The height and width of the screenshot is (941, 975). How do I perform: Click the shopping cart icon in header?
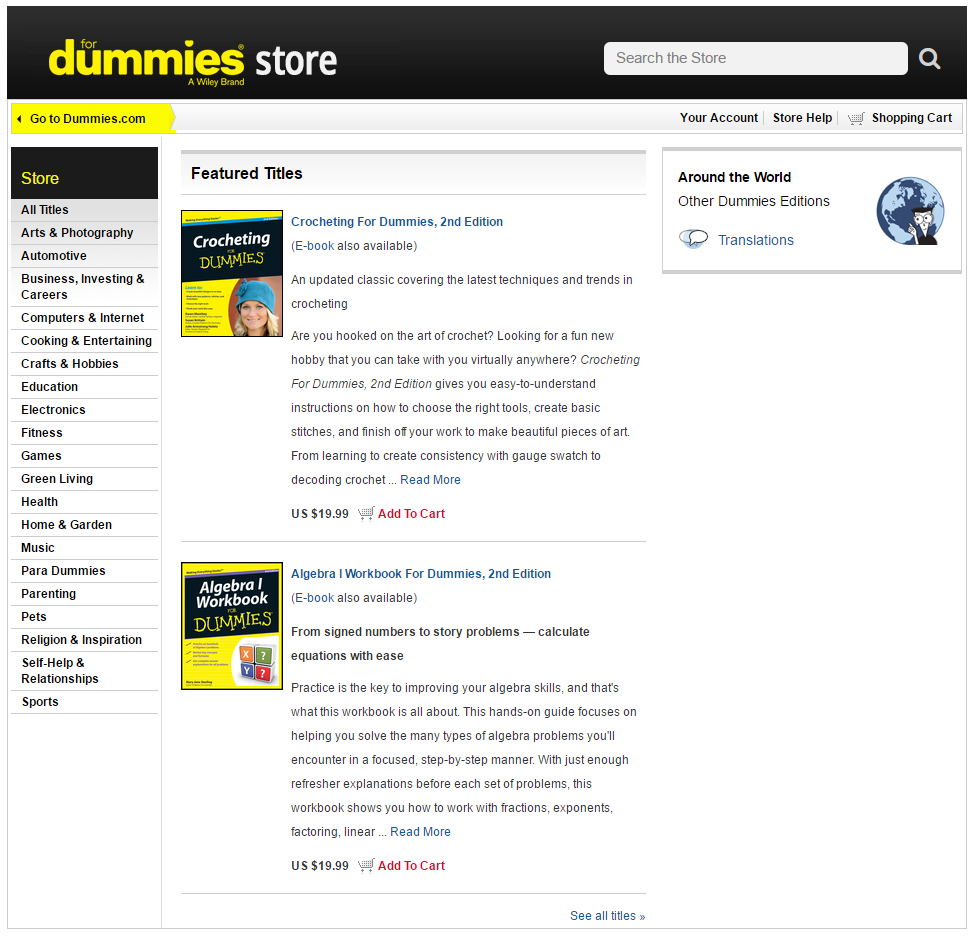pos(856,118)
